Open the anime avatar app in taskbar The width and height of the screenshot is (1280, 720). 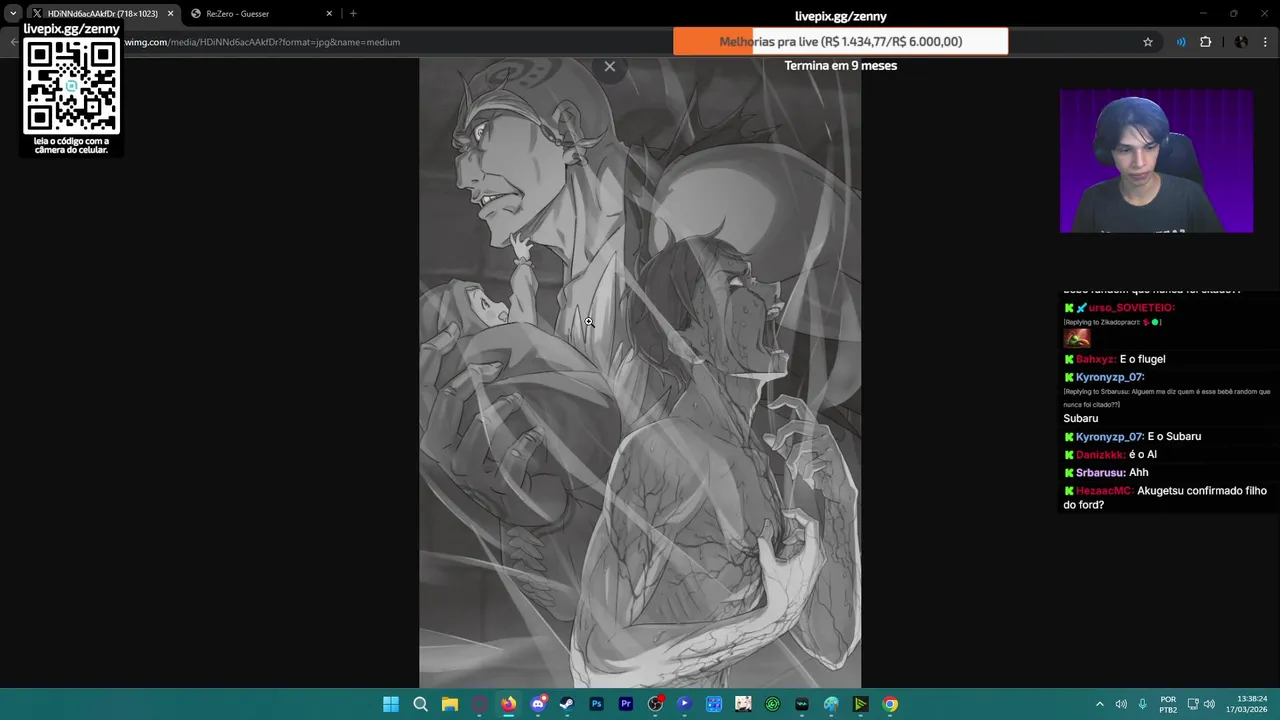click(743, 704)
